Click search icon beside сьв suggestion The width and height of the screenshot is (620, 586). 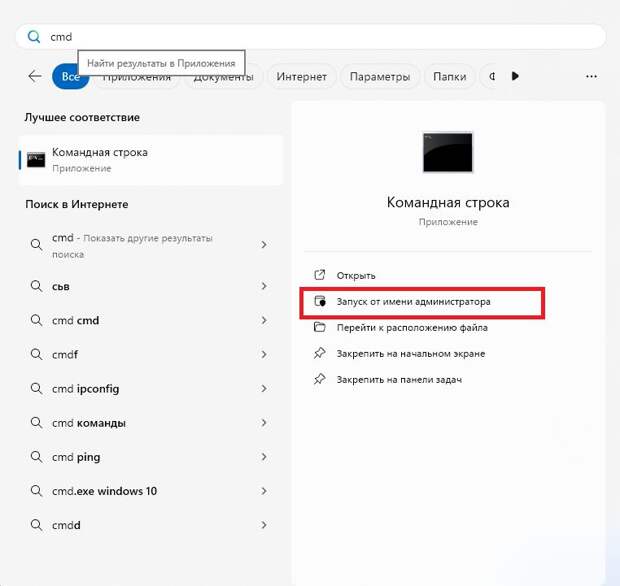pyautogui.click(x=36, y=286)
